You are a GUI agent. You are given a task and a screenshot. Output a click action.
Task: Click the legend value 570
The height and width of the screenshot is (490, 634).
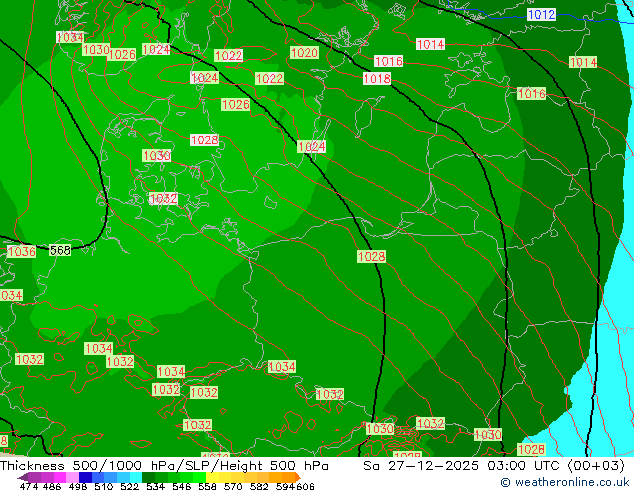(233, 486)
